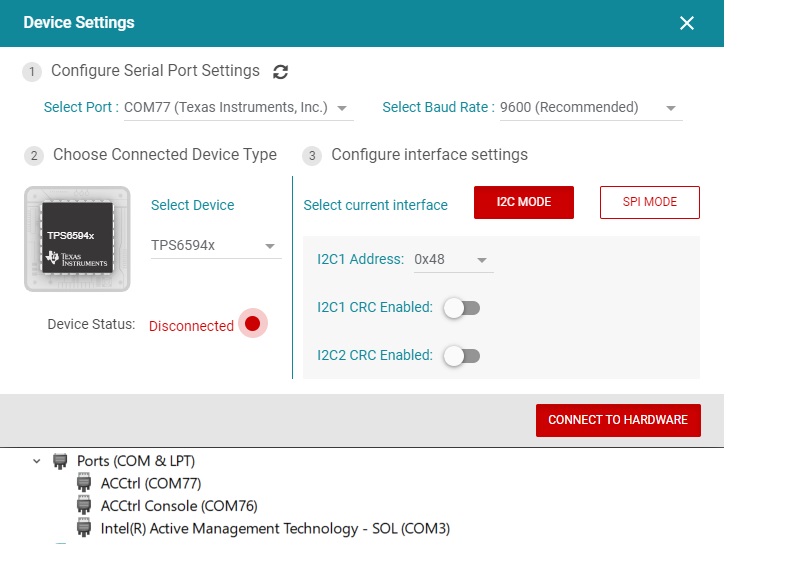Click the step 3 number badge

[312, 156]
